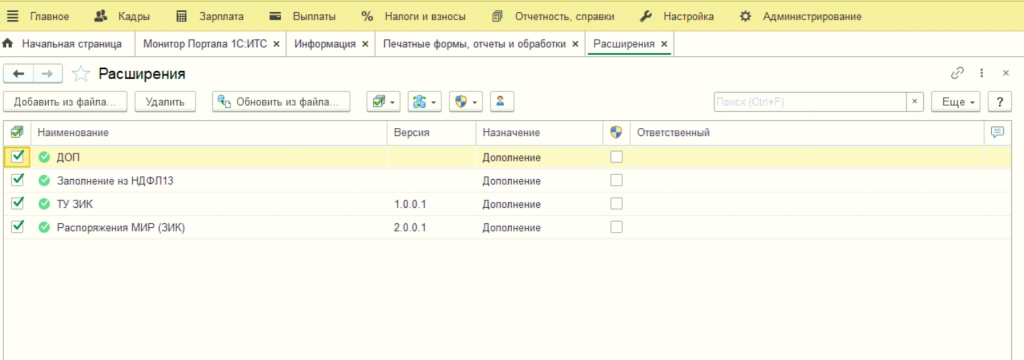Click the Обновить из файла... button
1024x360 pixels.
pos(281,102)
